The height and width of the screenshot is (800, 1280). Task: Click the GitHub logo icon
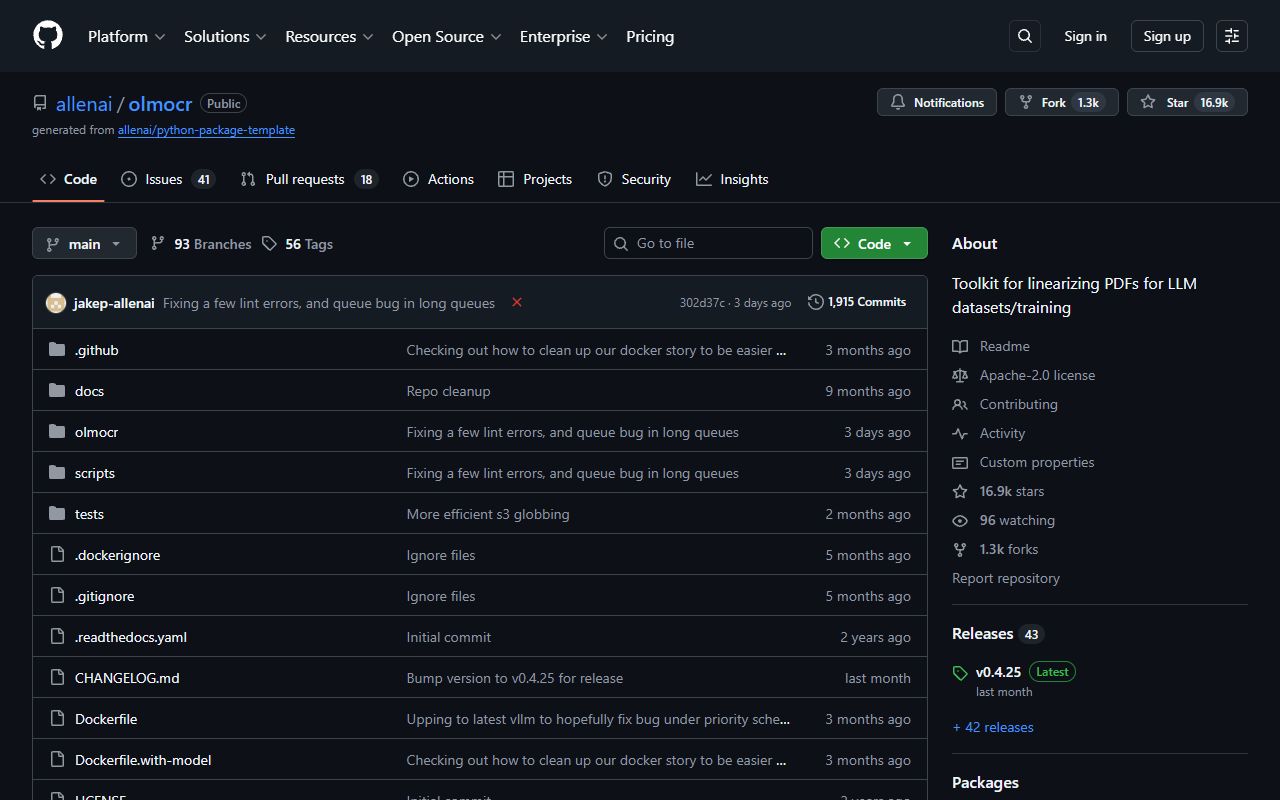pos(47,35)
